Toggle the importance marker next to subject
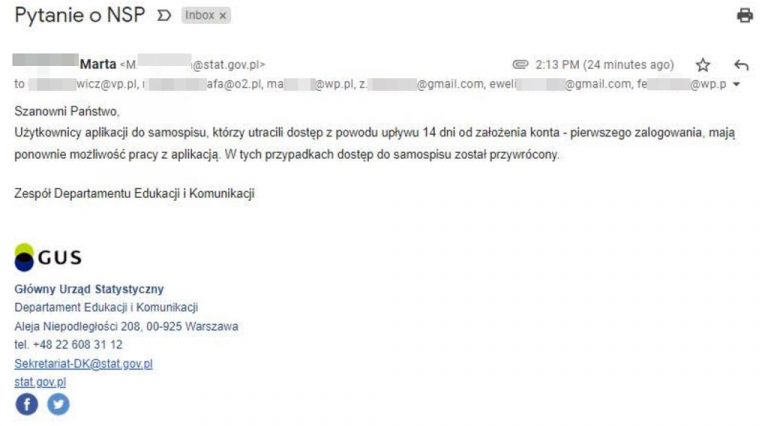This screenshot has height=426, width=768. [164, 16]
